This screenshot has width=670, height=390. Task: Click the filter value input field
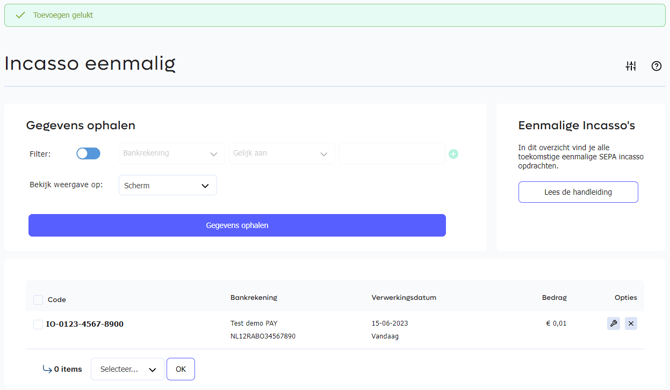tap(392, 153)
